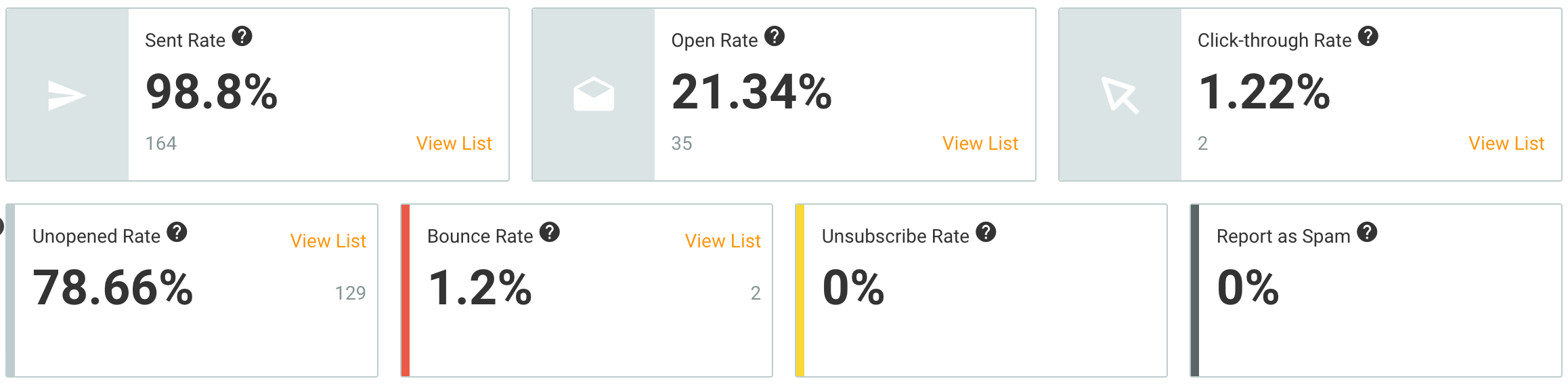Open View List for Click-through Rate
Viewport: 1568px width, 385px height.
[1506, 144]
